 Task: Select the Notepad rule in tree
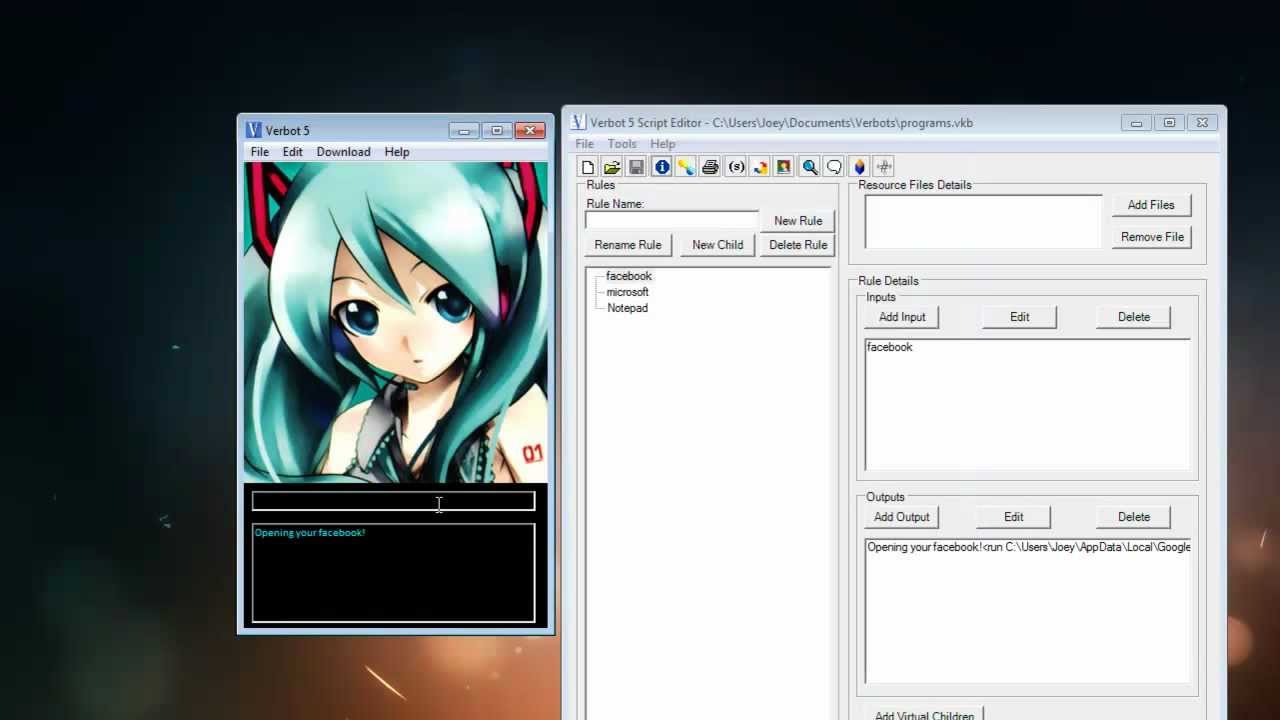tap(627, 308)
